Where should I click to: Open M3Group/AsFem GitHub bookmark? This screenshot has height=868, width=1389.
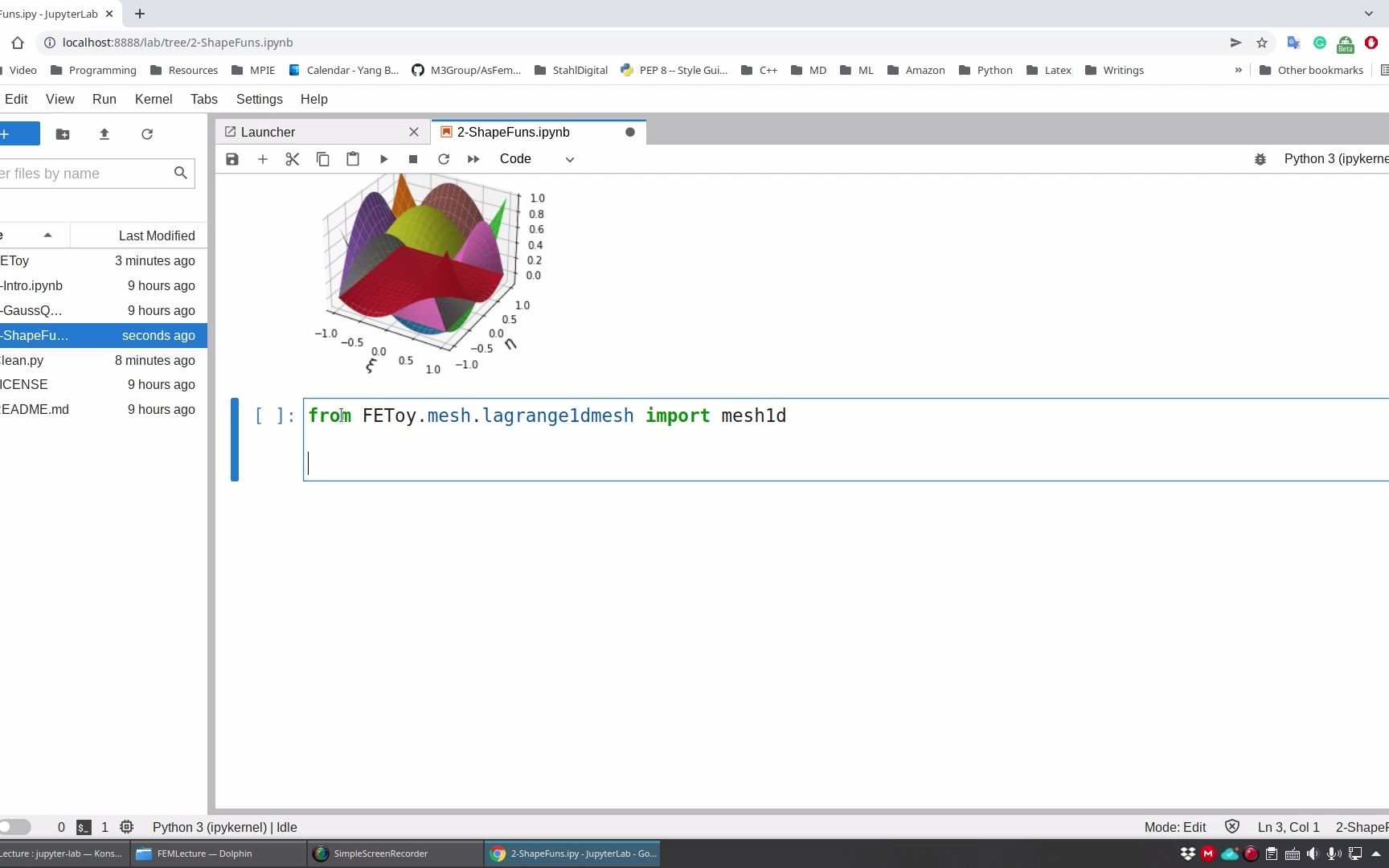466,70
